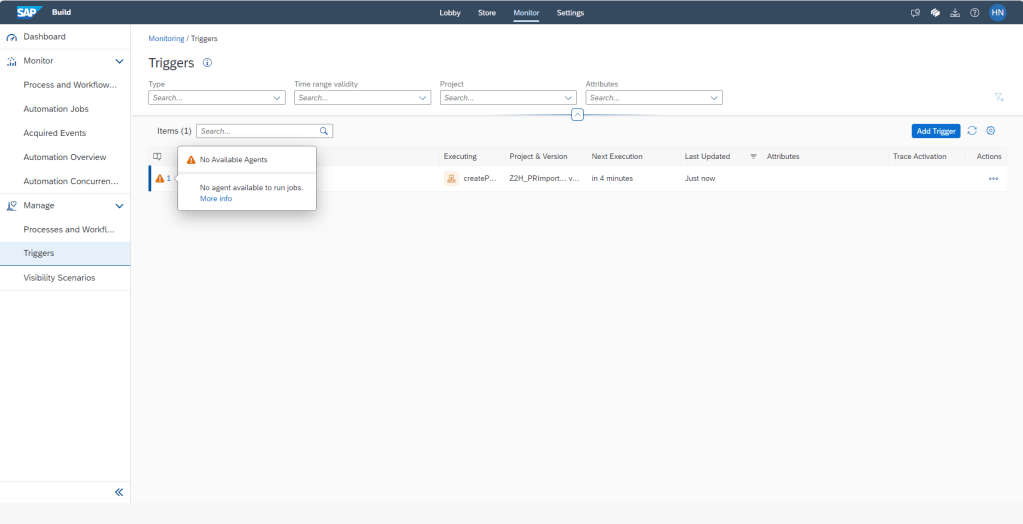
Task: Open the row actions three-dot menu
Action: coord(993,178)
